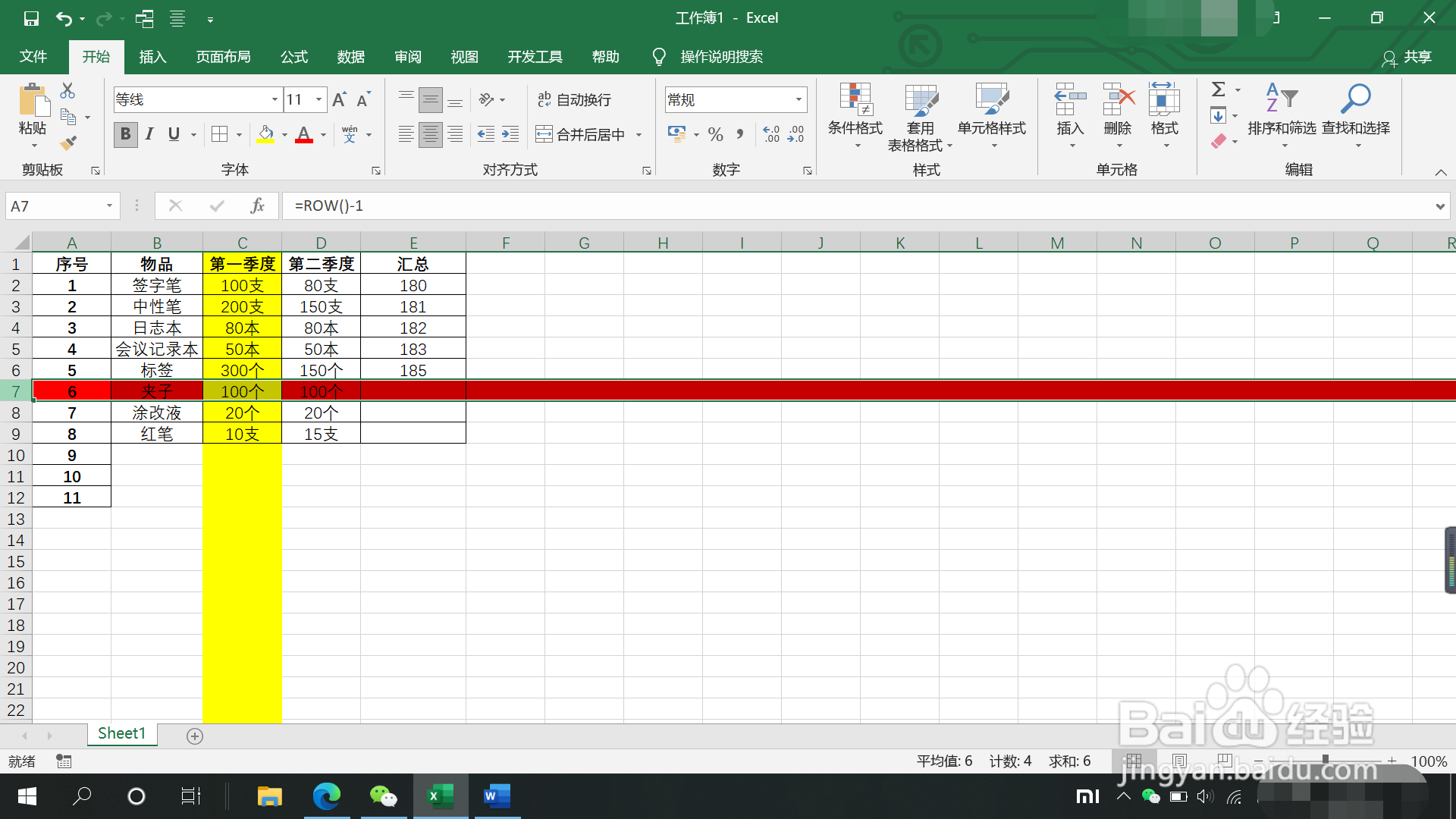Click the Cut scissors icon
1456x819 pixels.
point(67,91)
